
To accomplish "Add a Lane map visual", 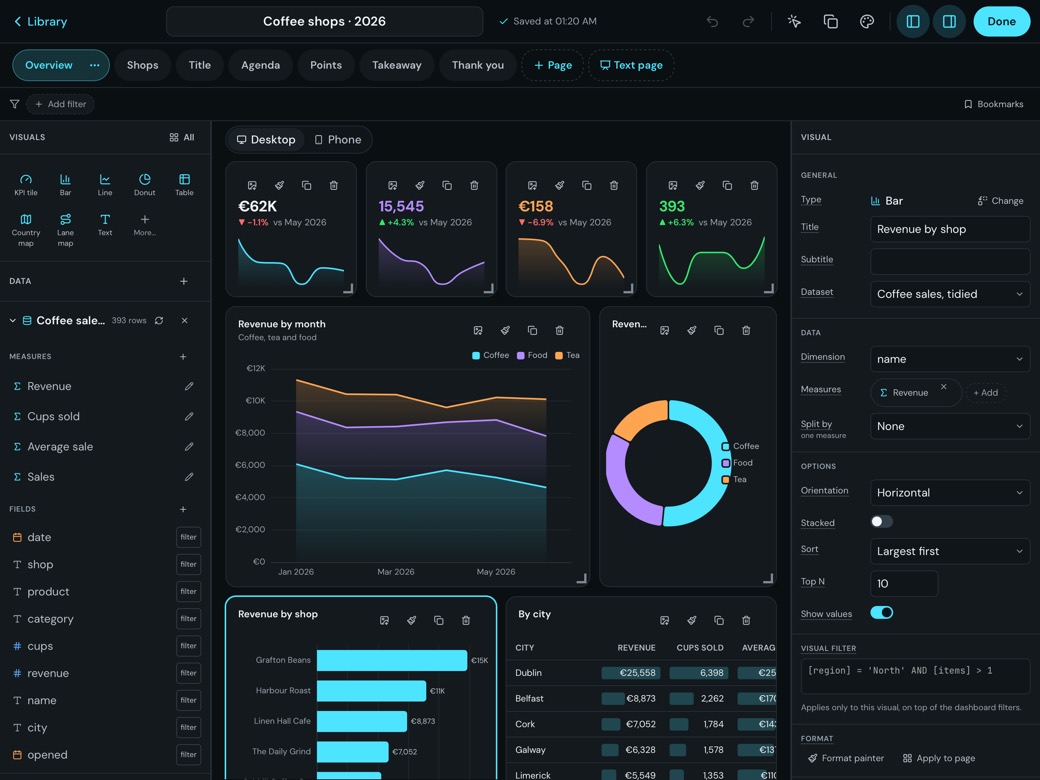I will [65, 229].
